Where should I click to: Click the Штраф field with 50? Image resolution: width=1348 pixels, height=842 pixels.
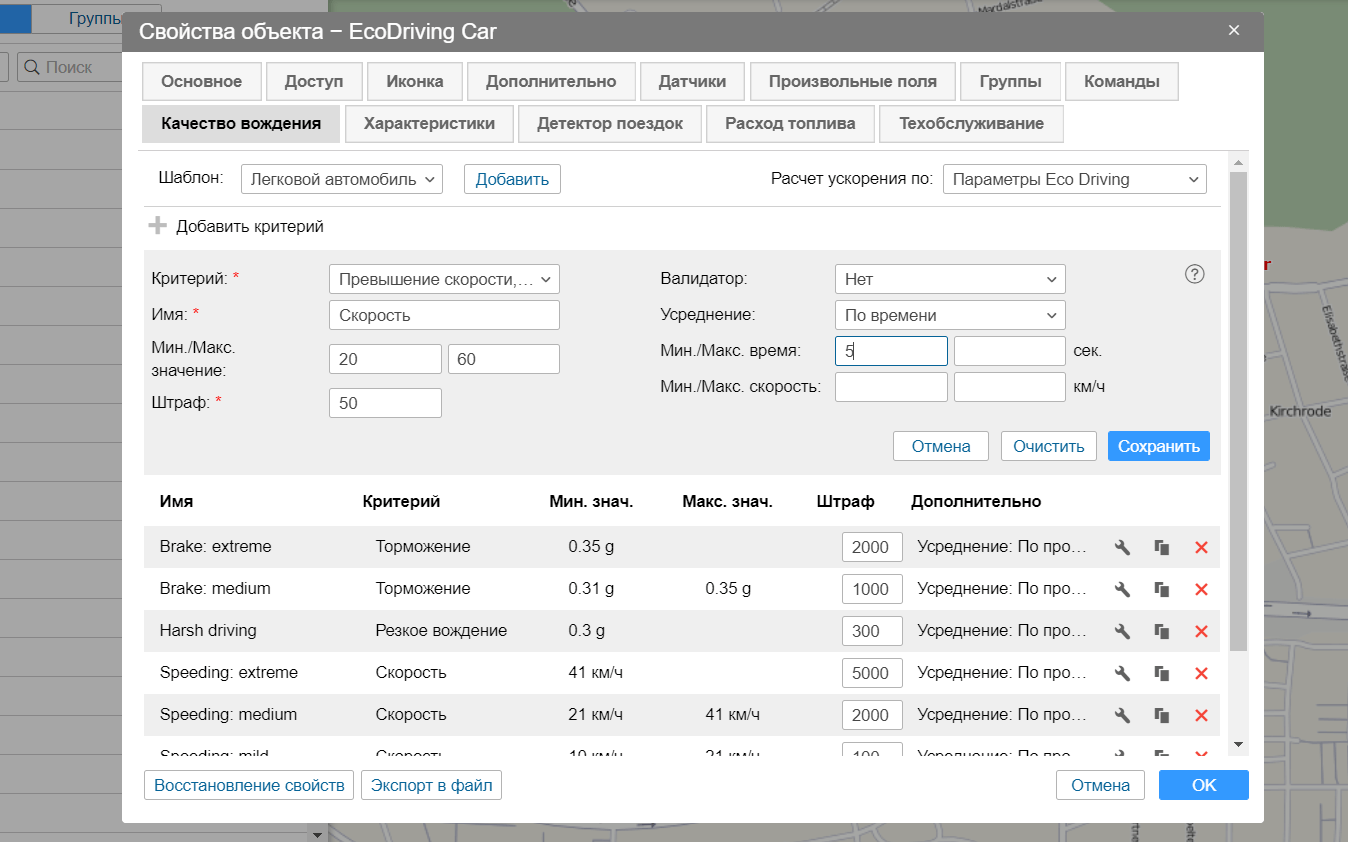[x=385, y=403]
